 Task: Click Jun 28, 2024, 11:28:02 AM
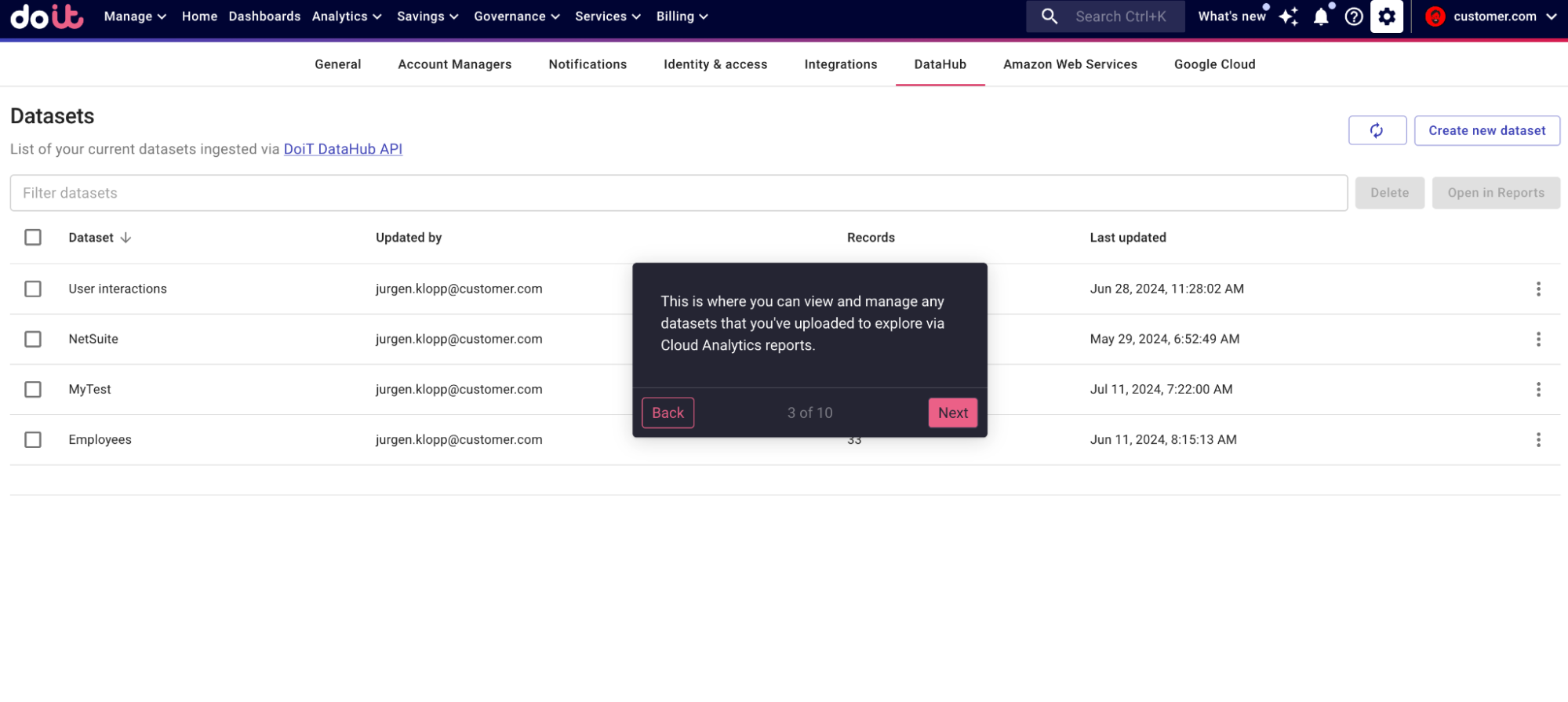pos(1166,289)
